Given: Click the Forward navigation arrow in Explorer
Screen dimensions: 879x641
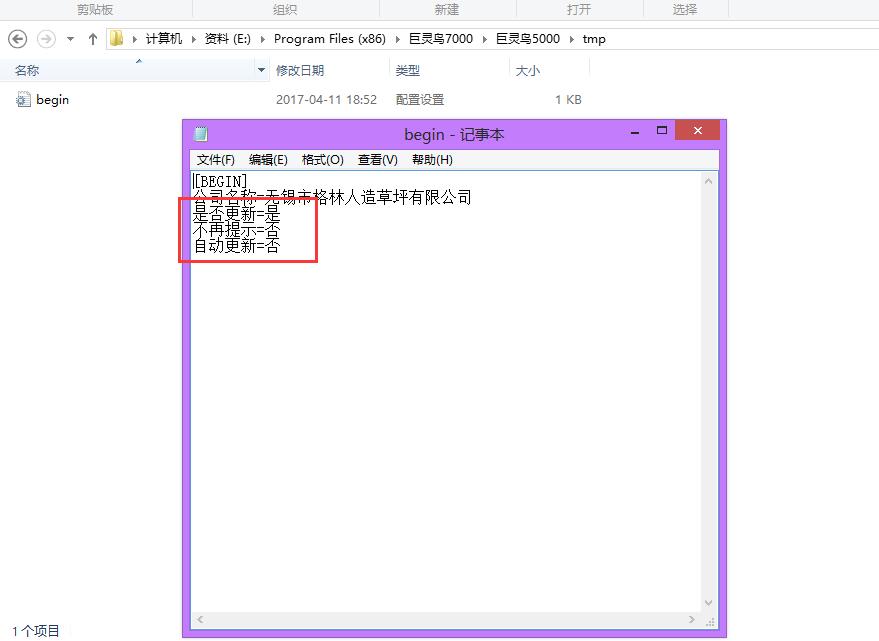Looking at the screenshot, I should 45,39.
